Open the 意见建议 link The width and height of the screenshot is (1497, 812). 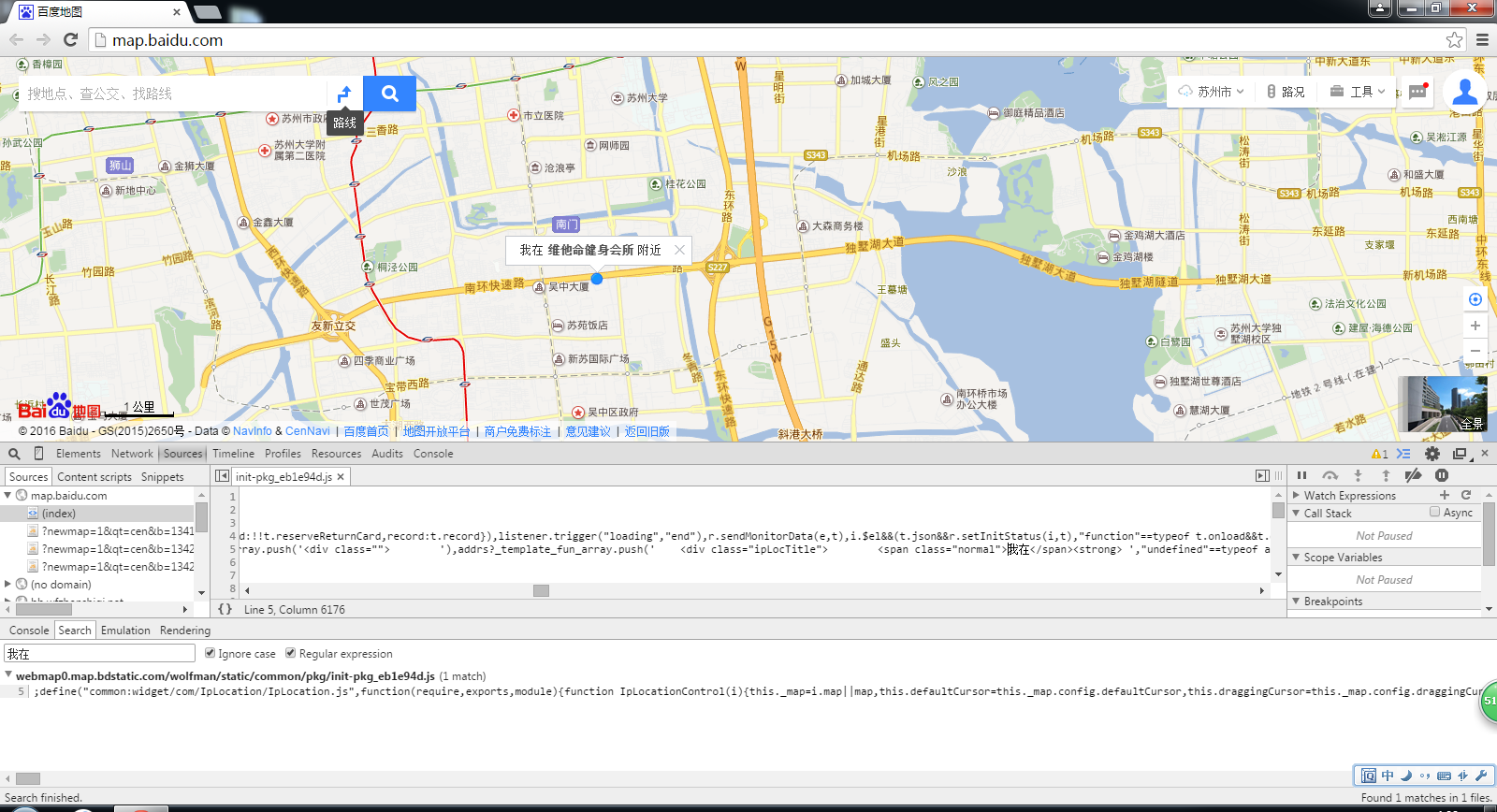[x=588, y=431]
